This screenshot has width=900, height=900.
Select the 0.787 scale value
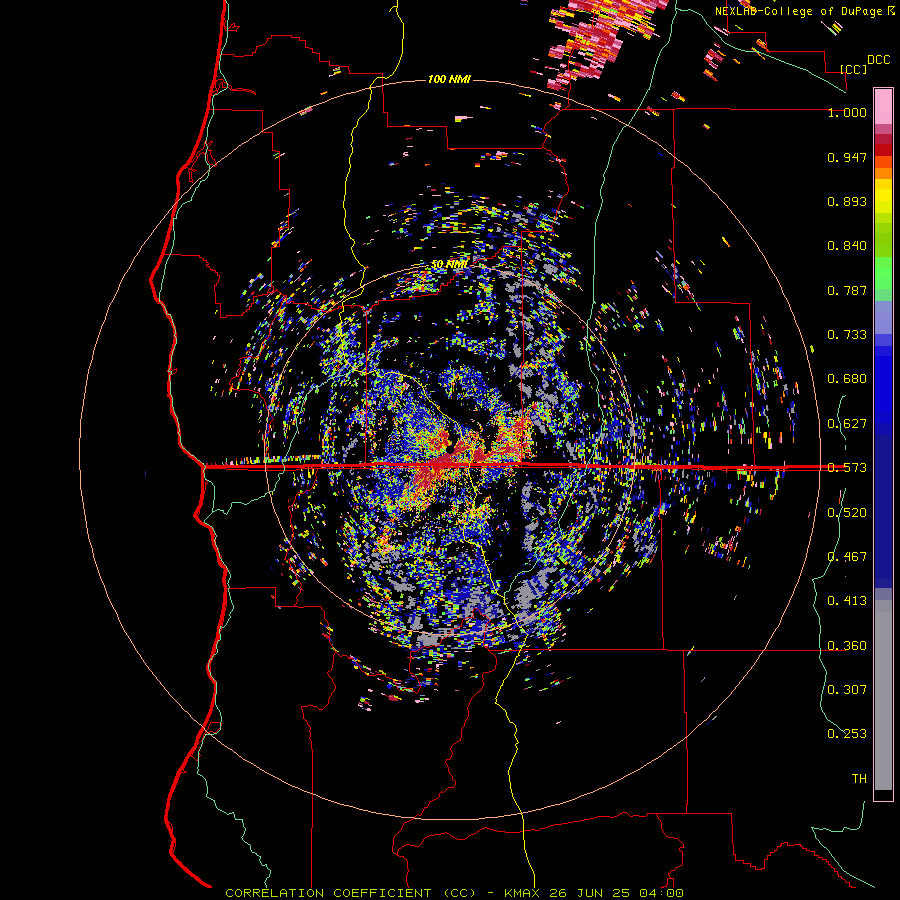pos(847,290)
